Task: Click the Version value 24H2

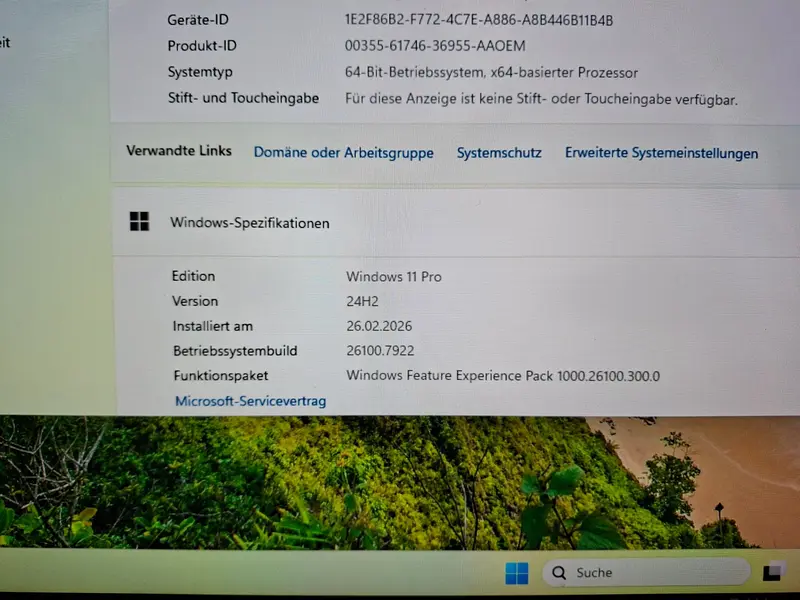Action: (x=362, y=302)
